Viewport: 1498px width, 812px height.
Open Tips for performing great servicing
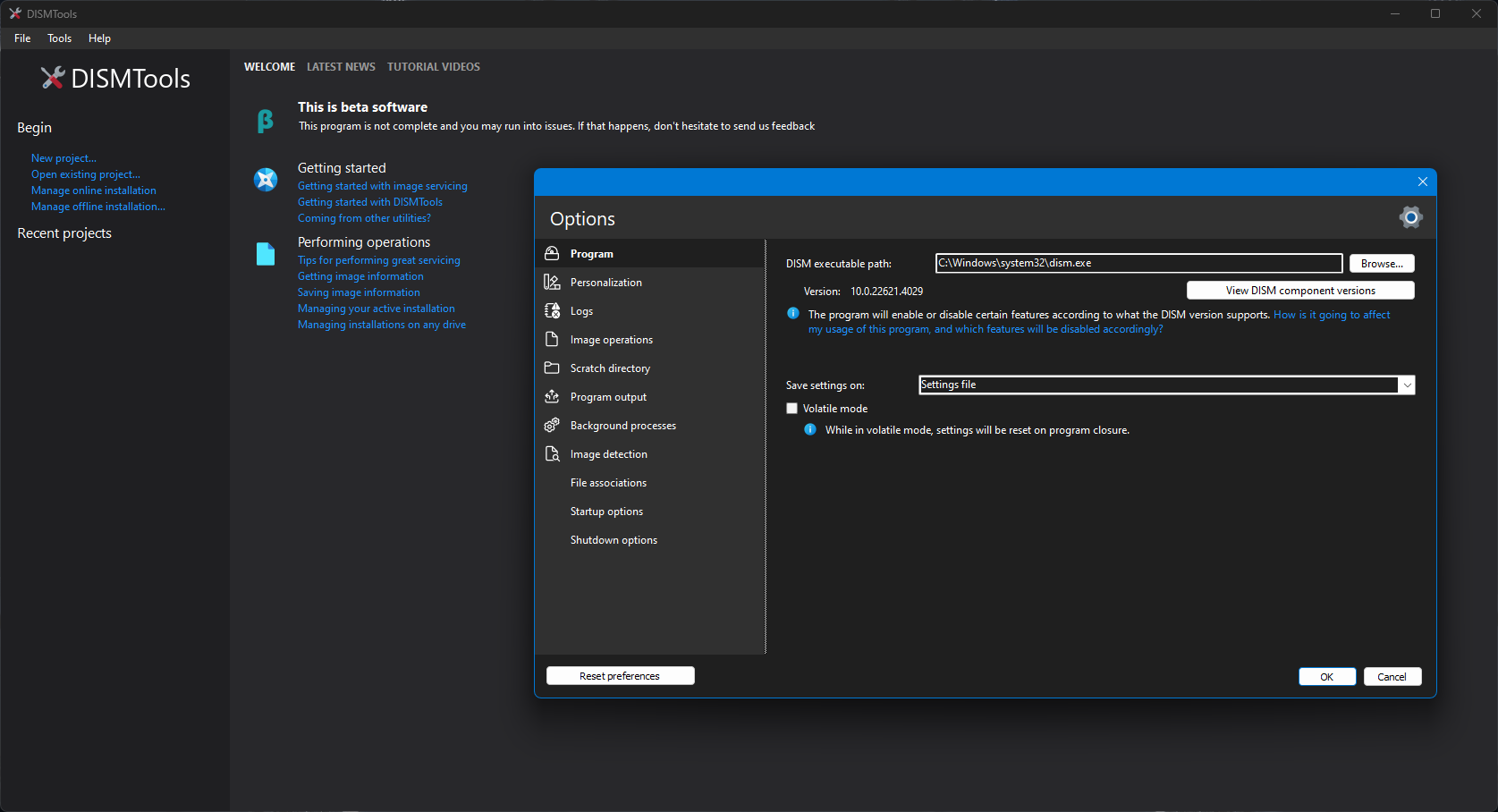[379, 260]
